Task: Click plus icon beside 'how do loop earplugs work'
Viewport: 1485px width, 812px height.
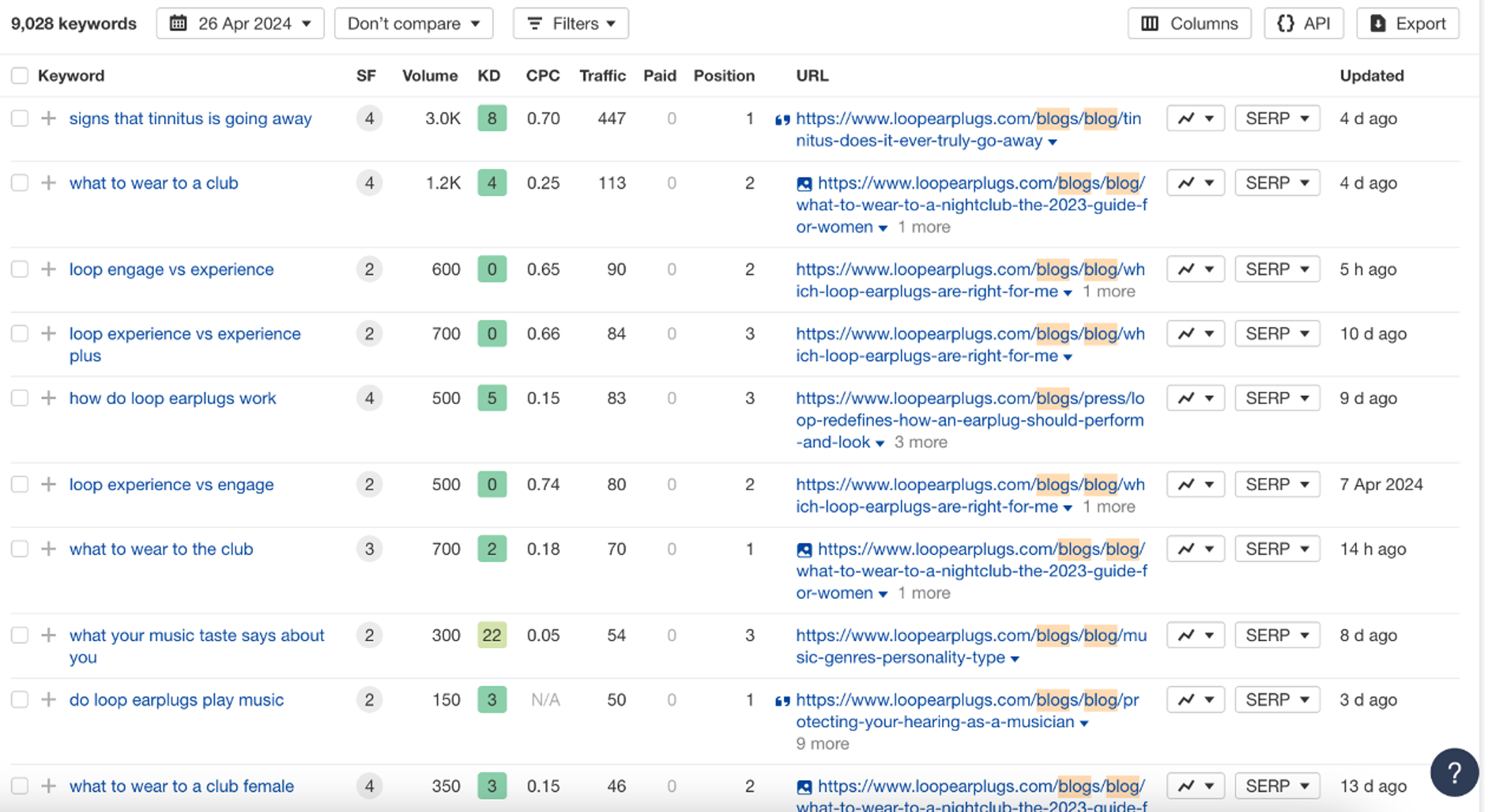Action: (49, 398)
